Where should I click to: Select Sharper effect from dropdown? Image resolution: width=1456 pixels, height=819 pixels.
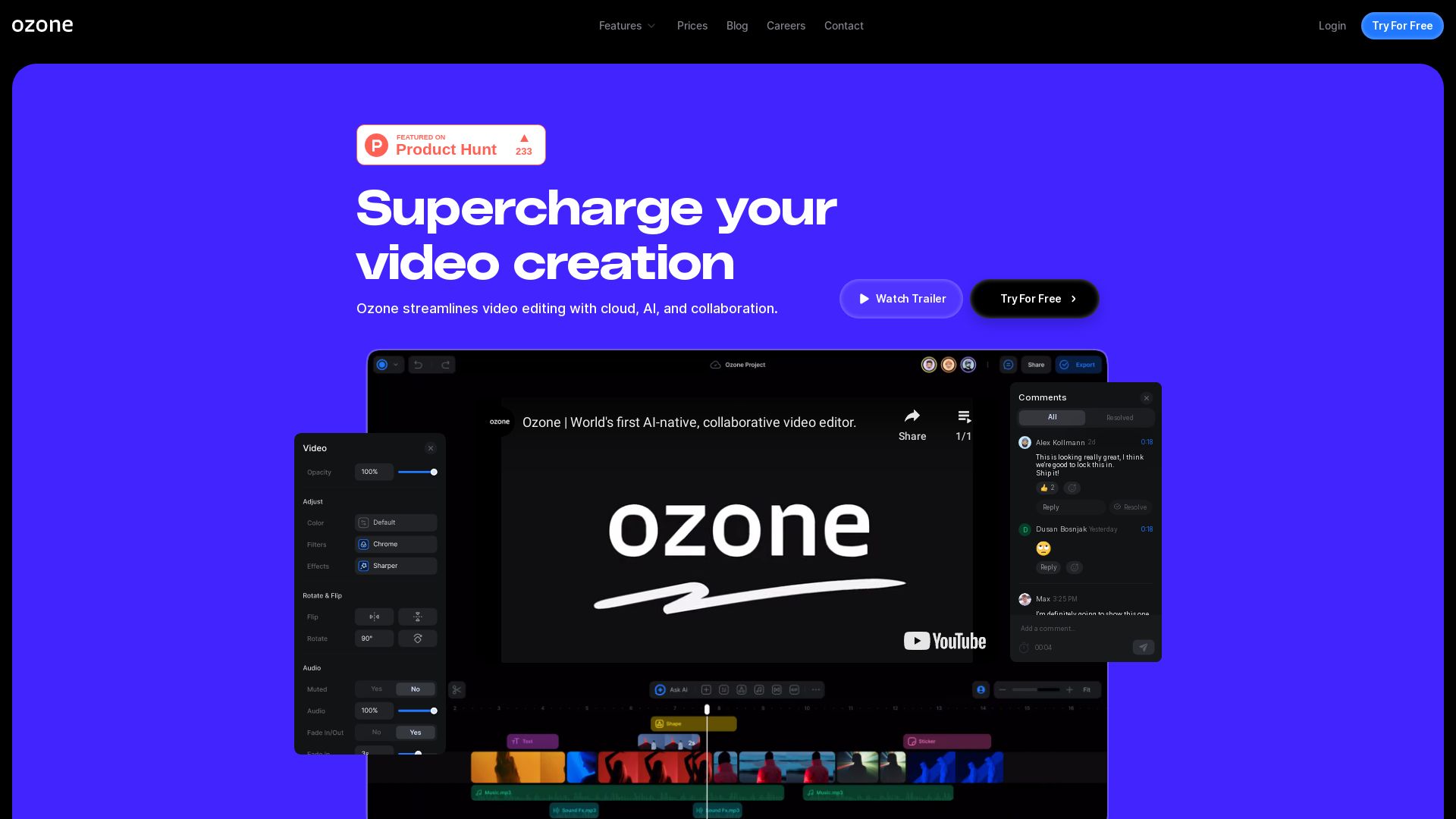(x=395, y=565)
